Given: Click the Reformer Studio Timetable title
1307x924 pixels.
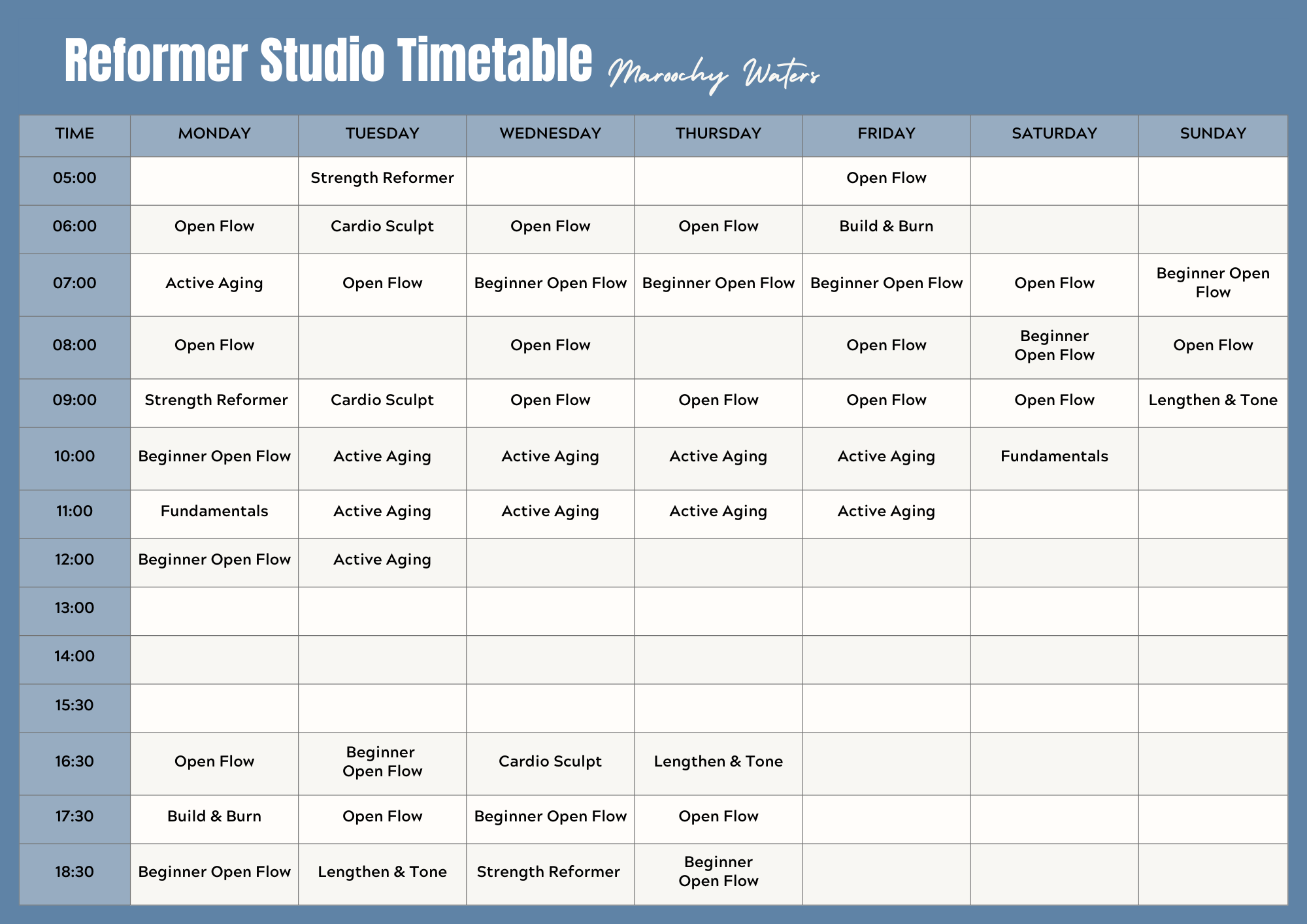Looking at the screenshot, I should click(x=328, y=61).
